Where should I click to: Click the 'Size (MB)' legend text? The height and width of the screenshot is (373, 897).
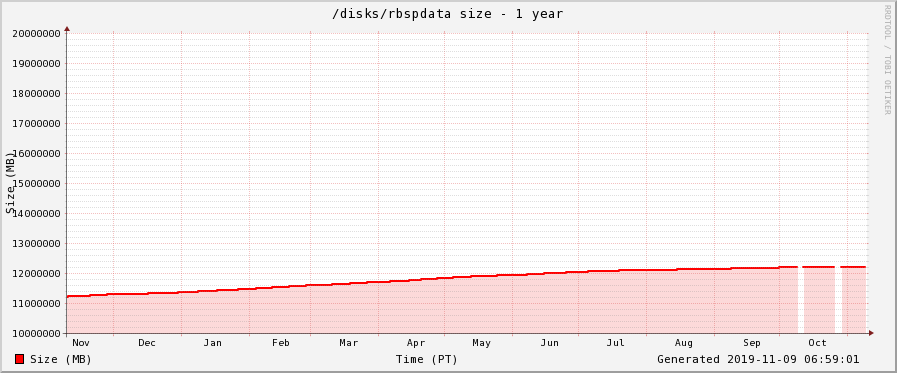61,359
